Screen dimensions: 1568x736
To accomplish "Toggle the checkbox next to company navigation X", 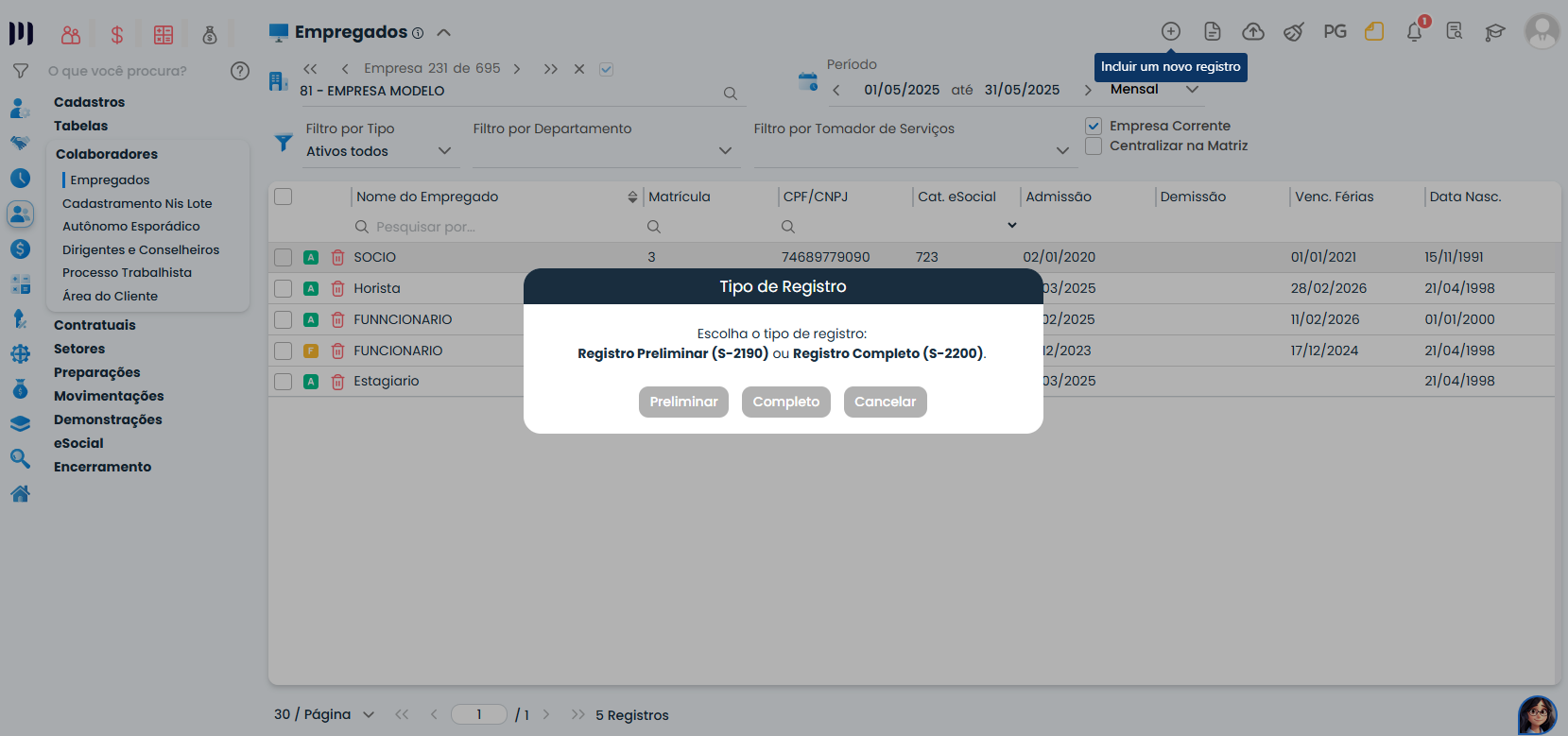I will pos(607,69).
